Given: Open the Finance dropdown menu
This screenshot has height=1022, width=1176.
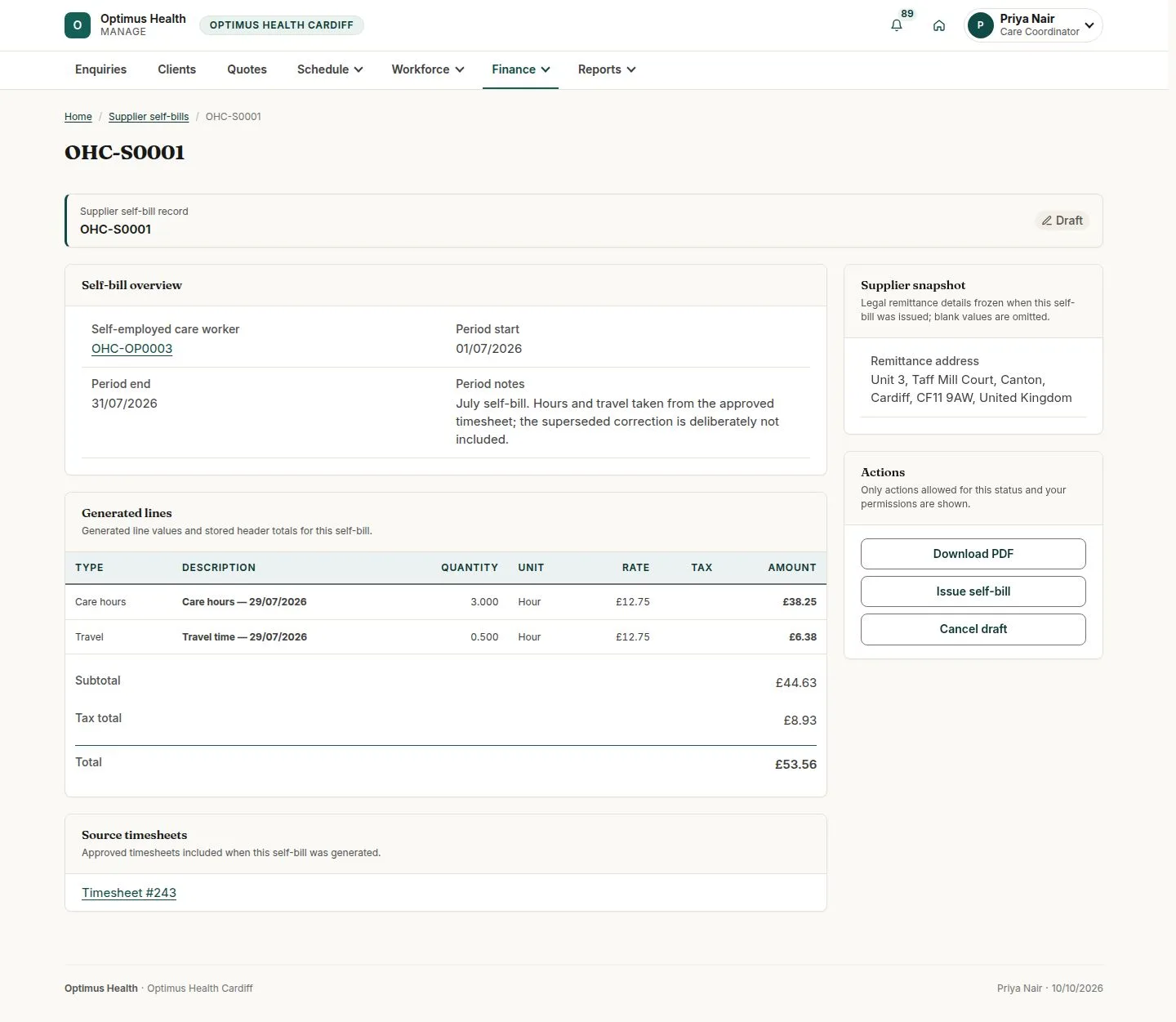Looking at the screenshot, I should (x=521, y=69).
